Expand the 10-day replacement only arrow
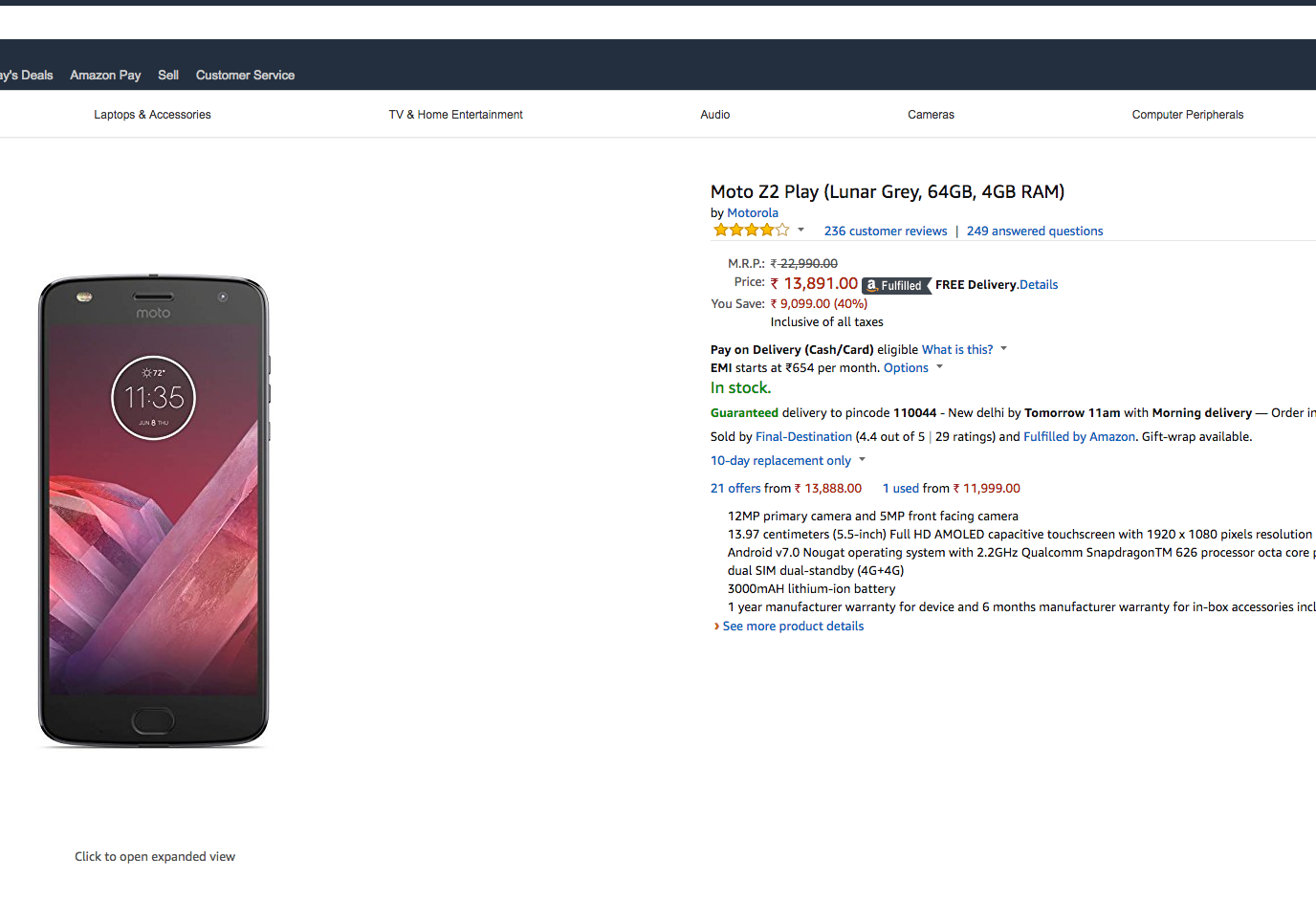The height and width of the screenshot is (902, 1316). (862, 460)
